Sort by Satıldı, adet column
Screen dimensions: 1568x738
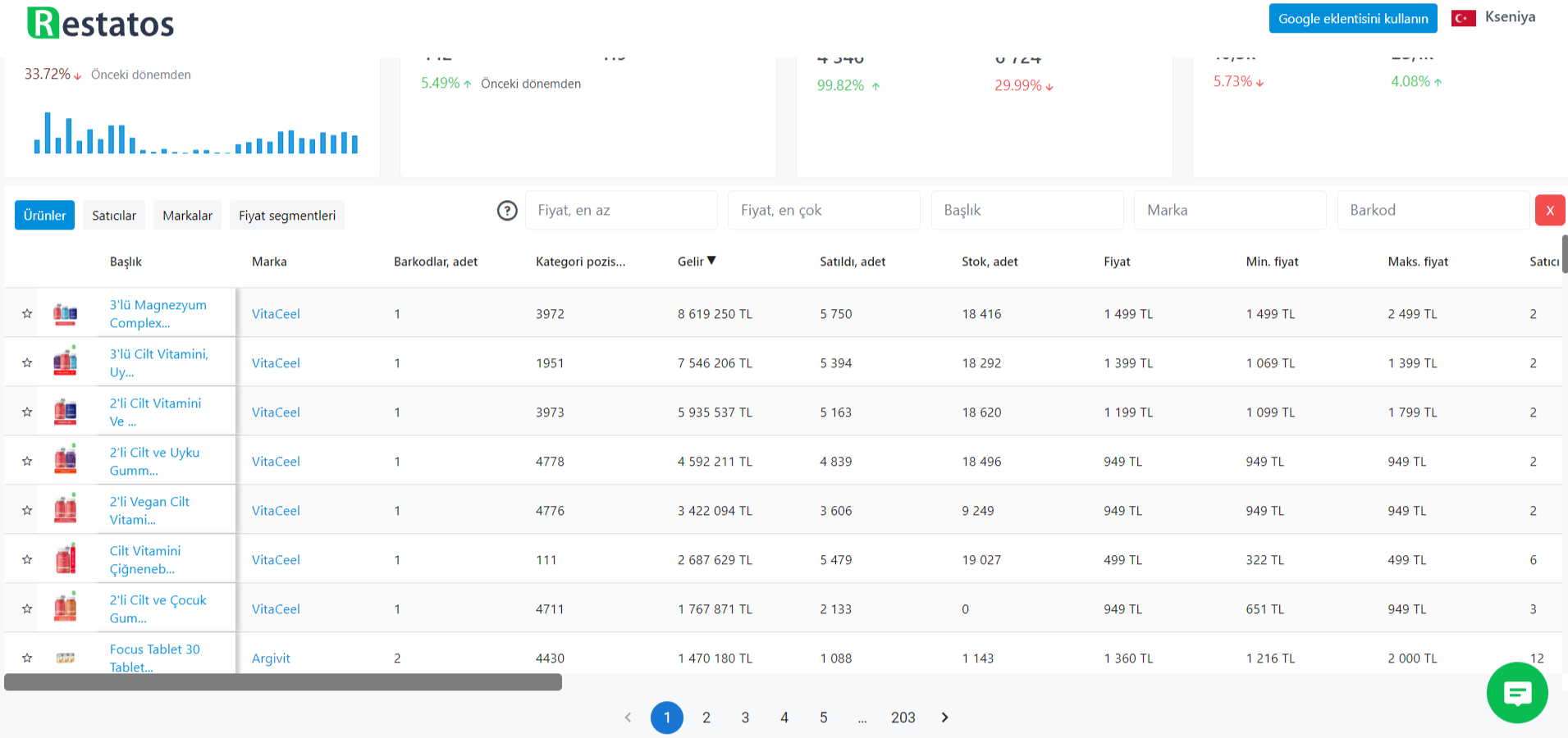853,262
